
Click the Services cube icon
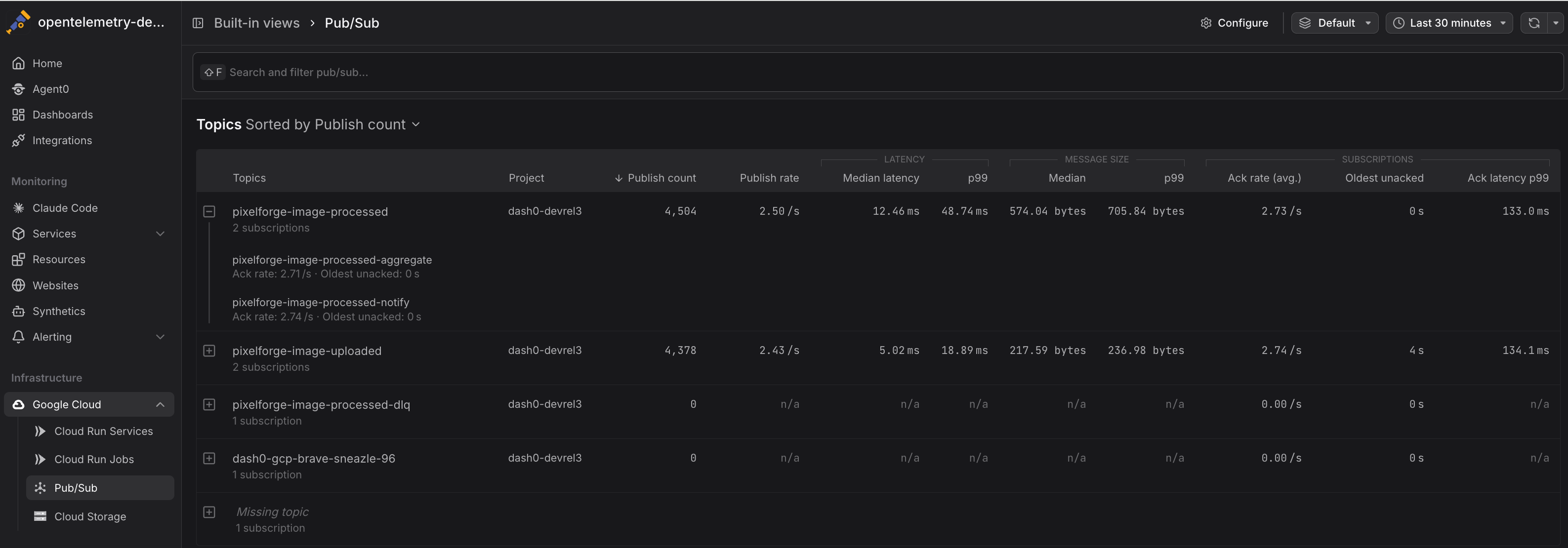18,234
